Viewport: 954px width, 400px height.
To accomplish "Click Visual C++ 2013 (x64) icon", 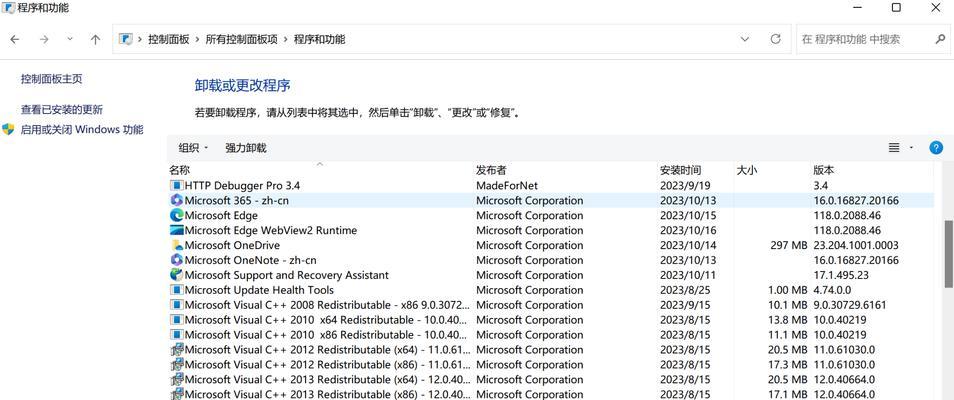I will 176,379.
